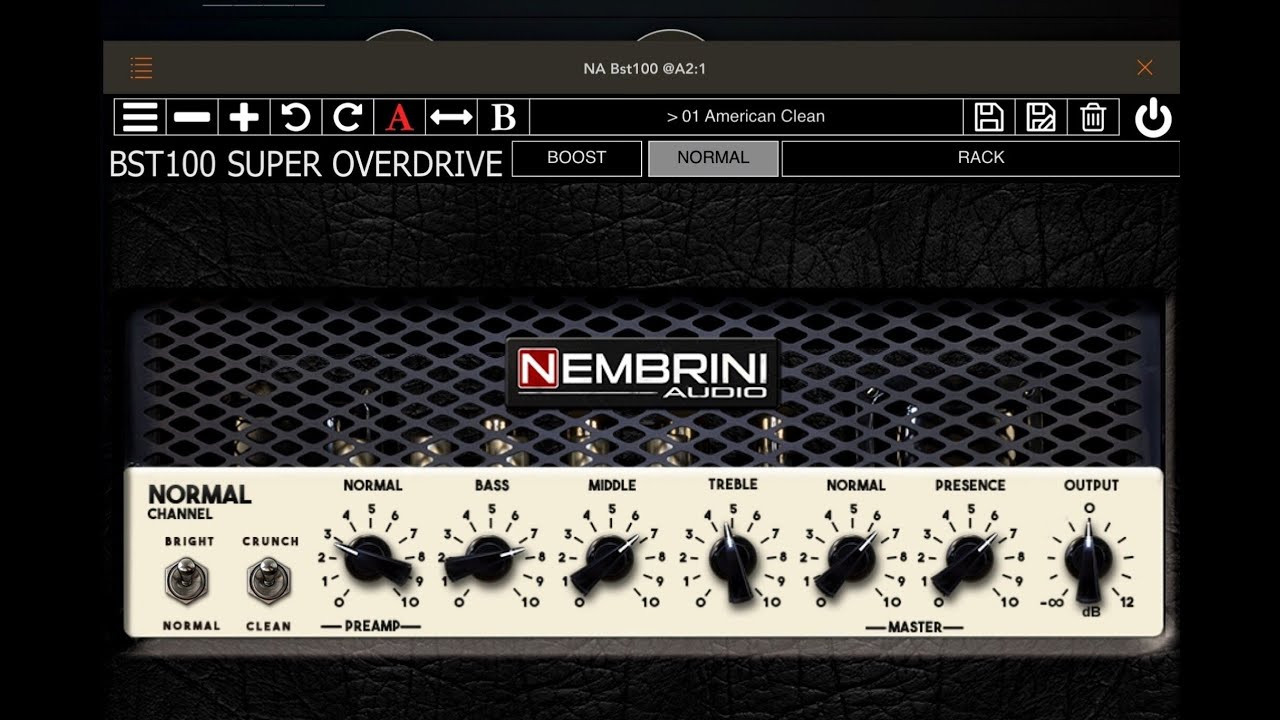This screenshot has width=1280, height=720.
Task: Save the current preset
Action: (989, 117)
